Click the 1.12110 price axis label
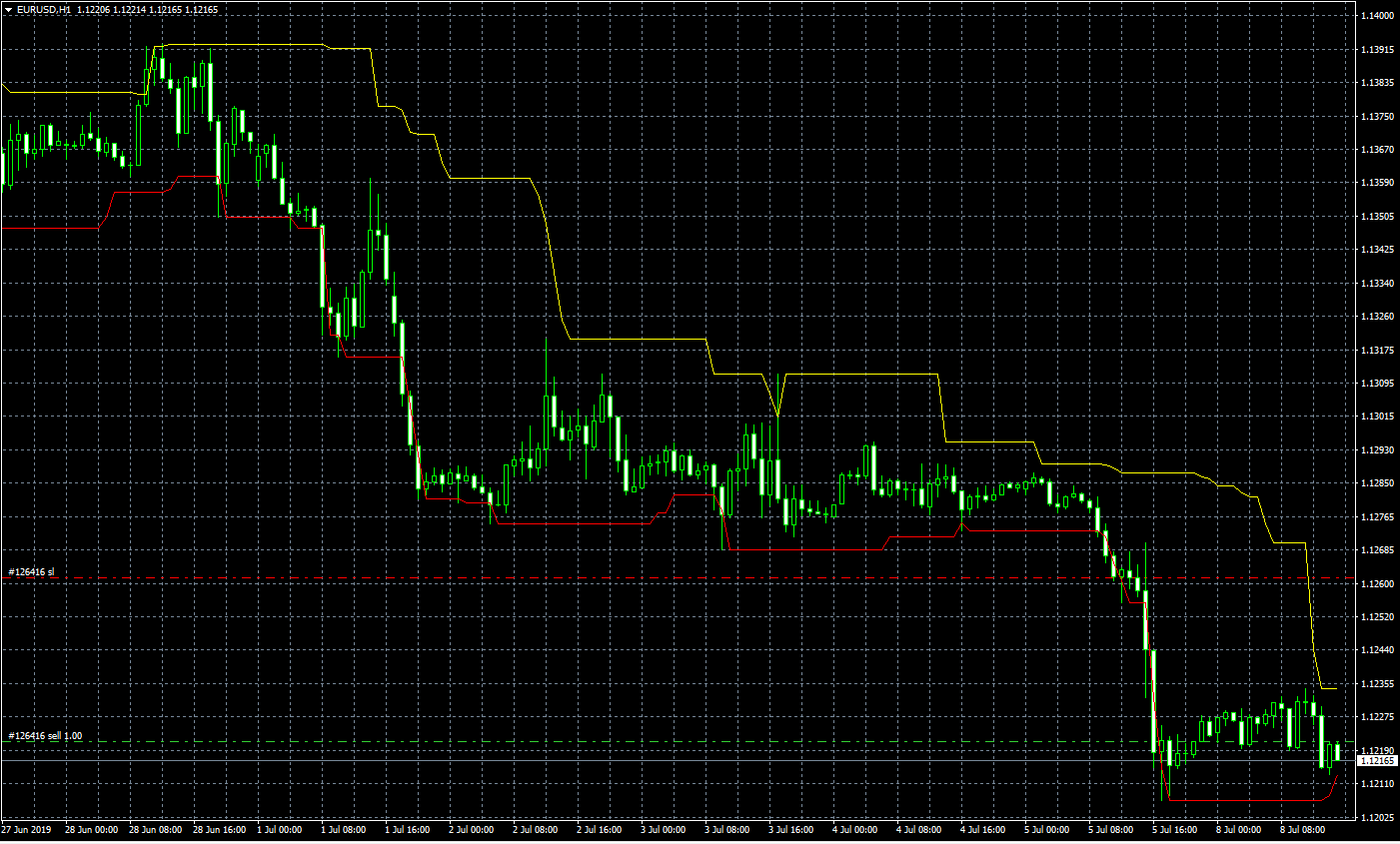Screen dimensions: 1400x844 tap(1377, 784)
